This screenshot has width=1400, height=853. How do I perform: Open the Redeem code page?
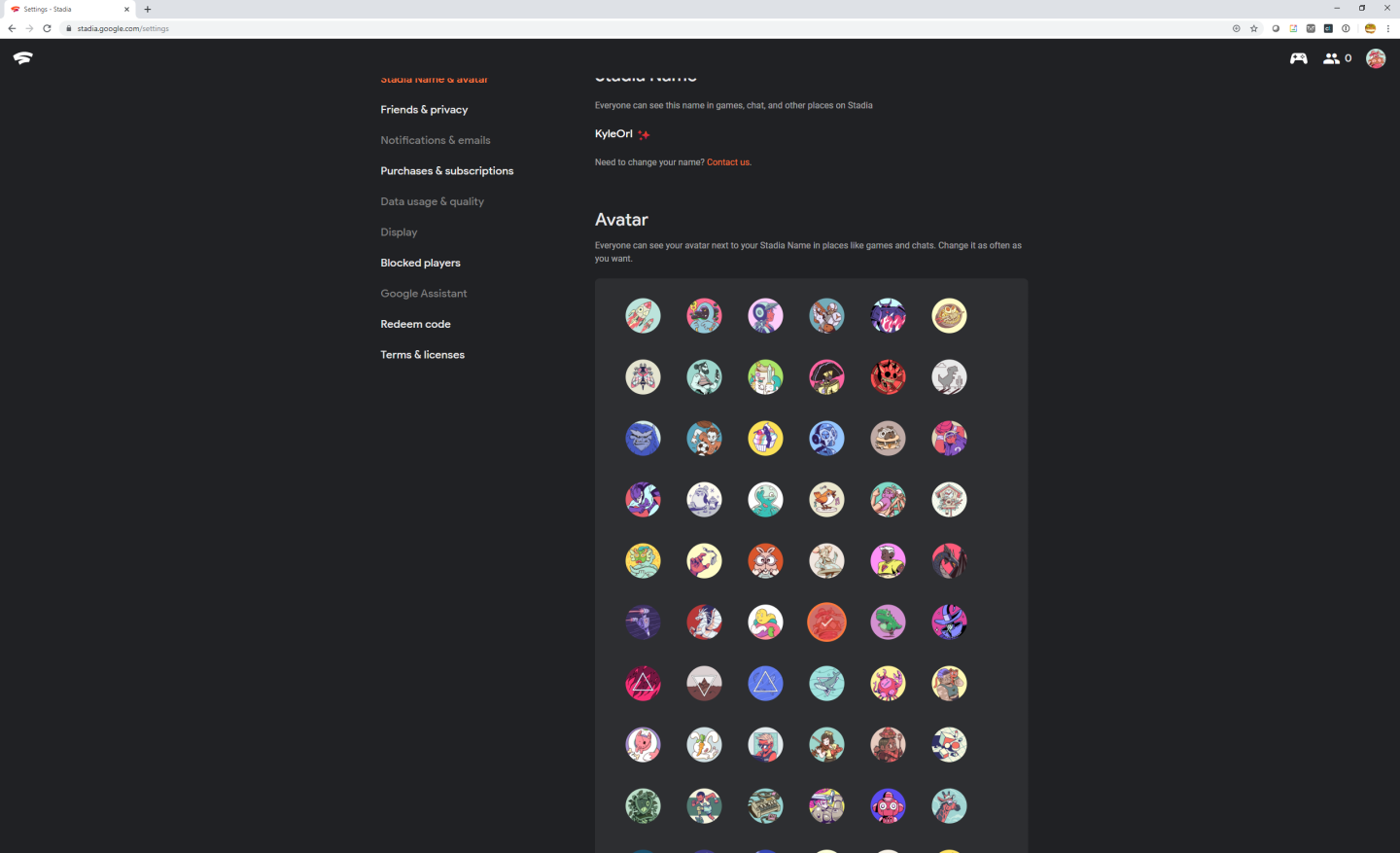pyautogui.click(x=415, y=324)
